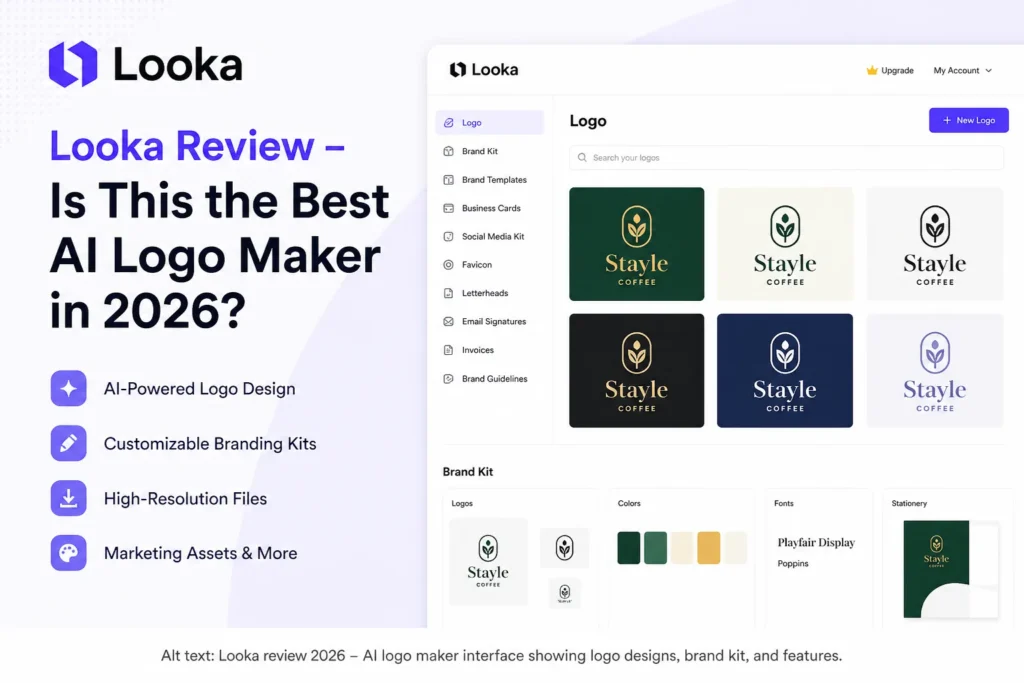This screenshot has height=683, width=1024.
Task: Click the plus icon in New Logo button
Action: [947, 120]
